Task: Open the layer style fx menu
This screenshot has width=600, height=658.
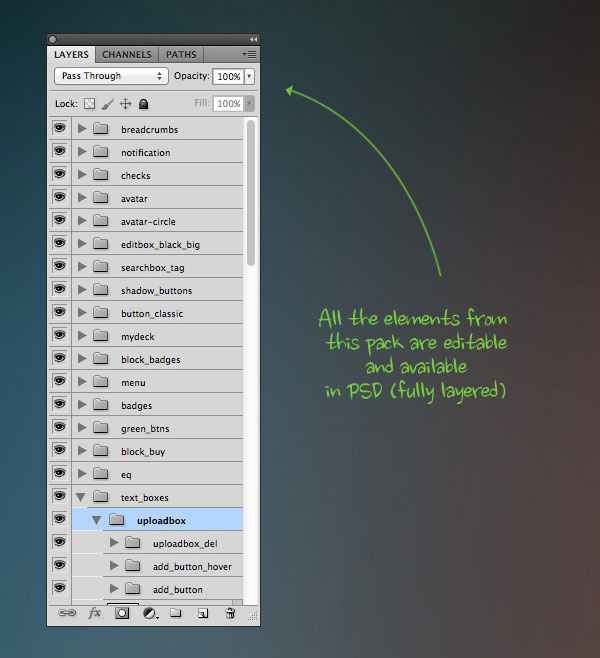Action: pyautogui.click(x=95, y=613)
